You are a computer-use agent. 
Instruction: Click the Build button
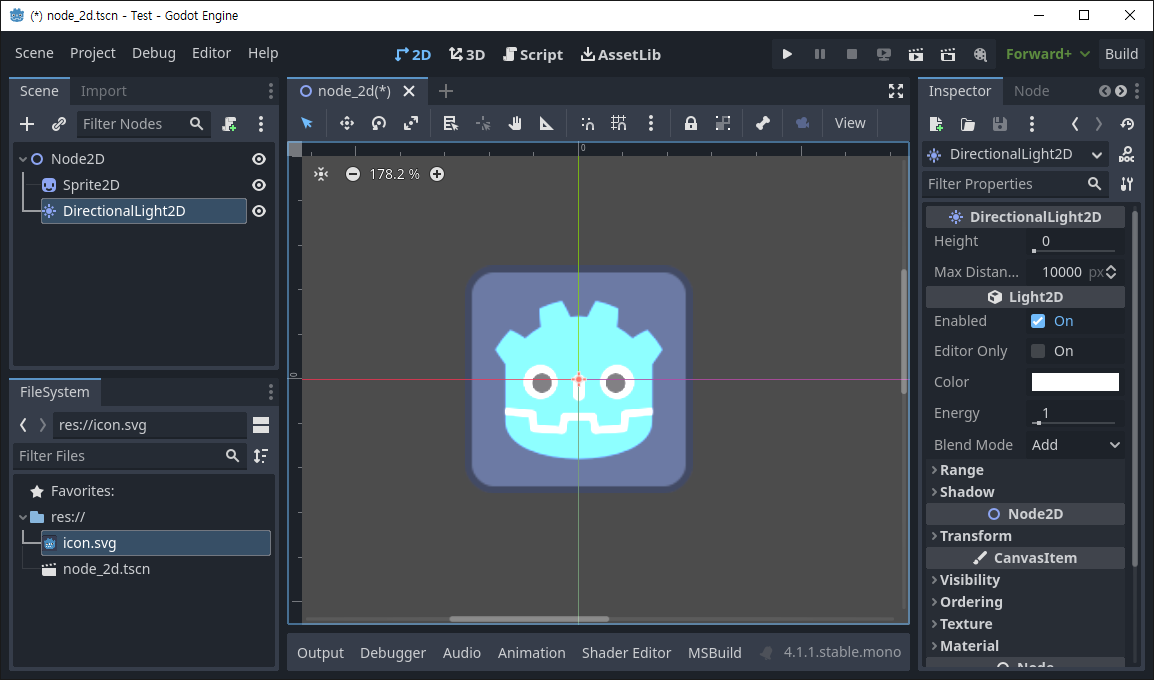tap(1121, 54)
